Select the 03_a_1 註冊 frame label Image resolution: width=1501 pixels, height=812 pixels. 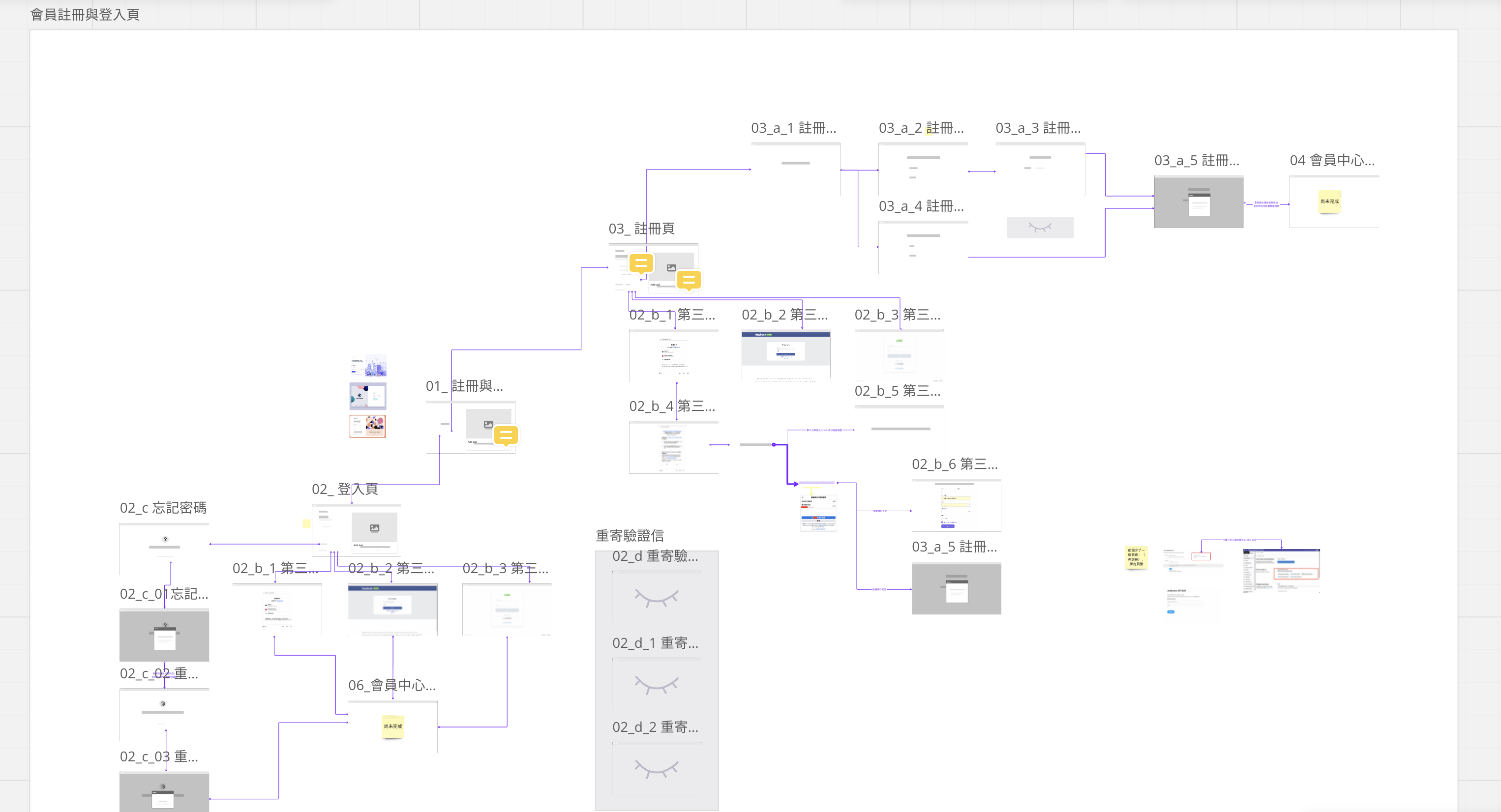coord(793,128)
